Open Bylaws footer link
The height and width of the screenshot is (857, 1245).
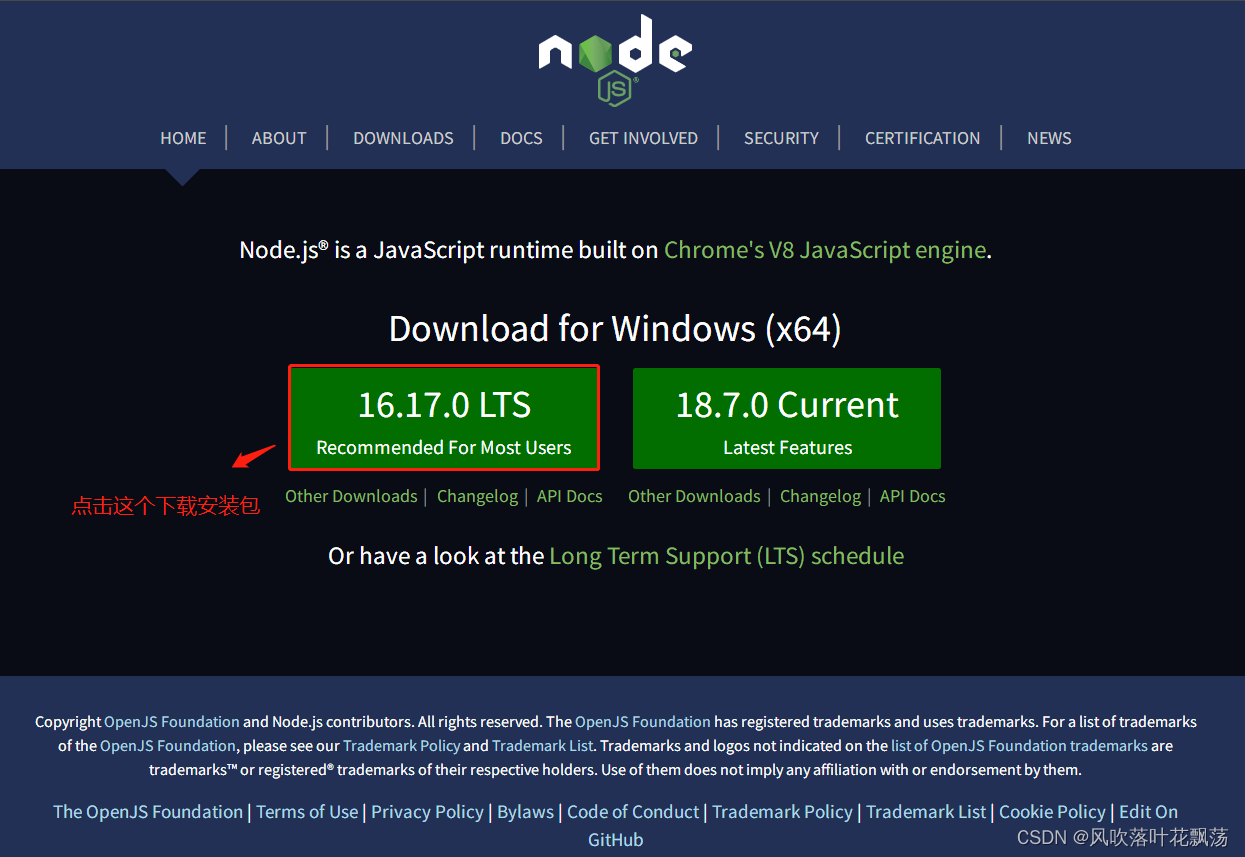click(x=525, y=812)
